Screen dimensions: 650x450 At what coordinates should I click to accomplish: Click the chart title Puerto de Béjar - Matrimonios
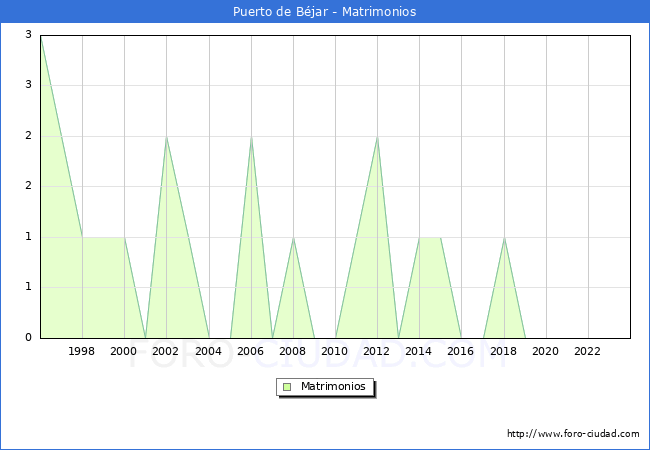325,12
